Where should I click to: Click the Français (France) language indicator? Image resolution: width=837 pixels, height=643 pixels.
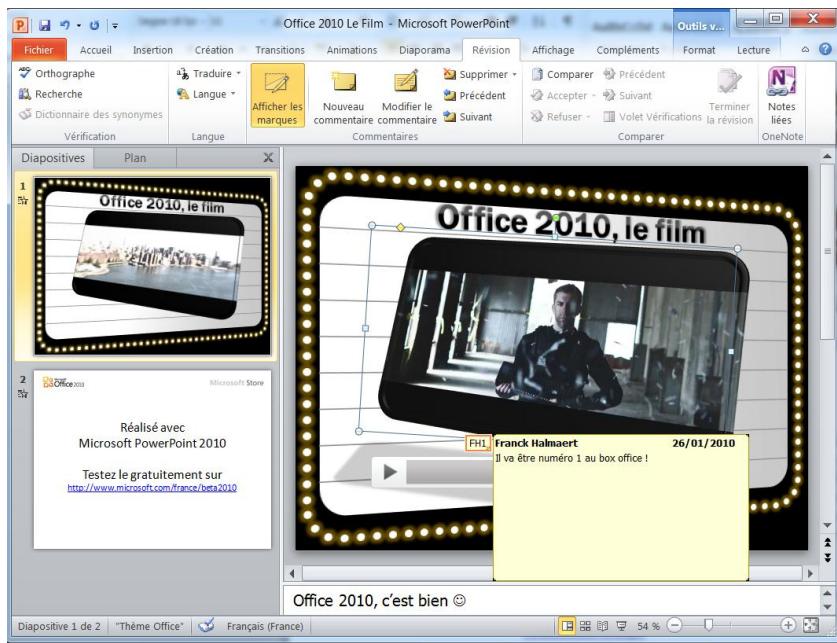265,626
